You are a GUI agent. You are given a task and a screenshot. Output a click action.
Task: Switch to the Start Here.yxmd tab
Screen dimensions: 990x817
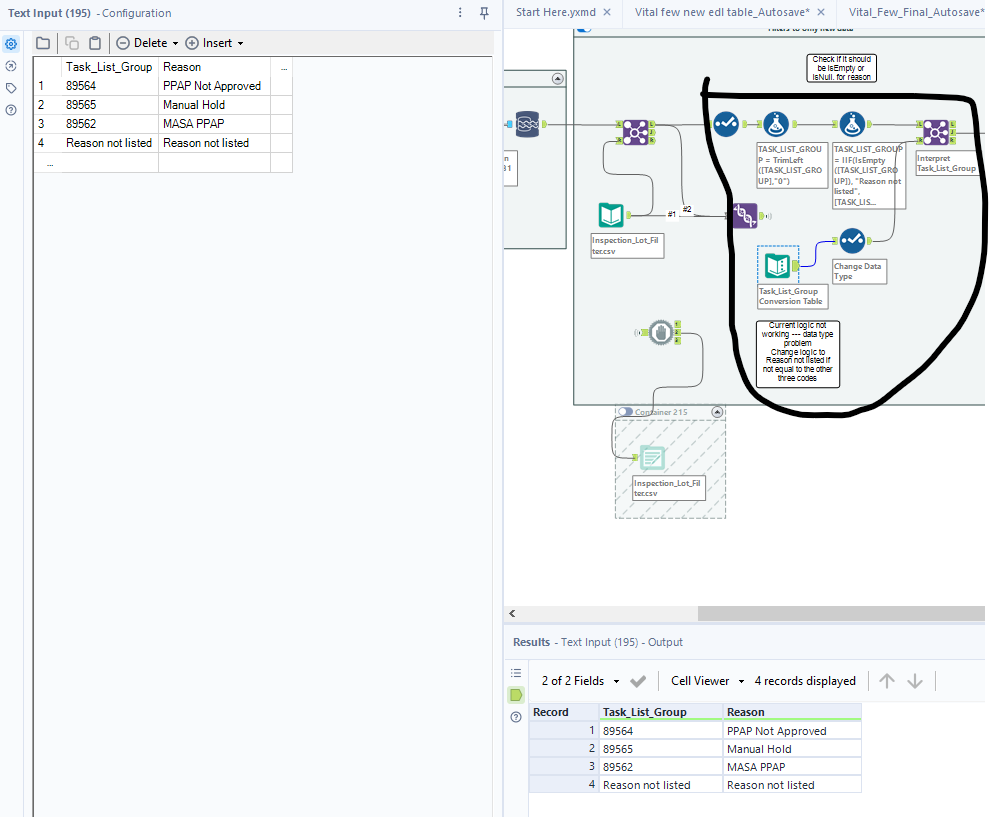point(555,12)
